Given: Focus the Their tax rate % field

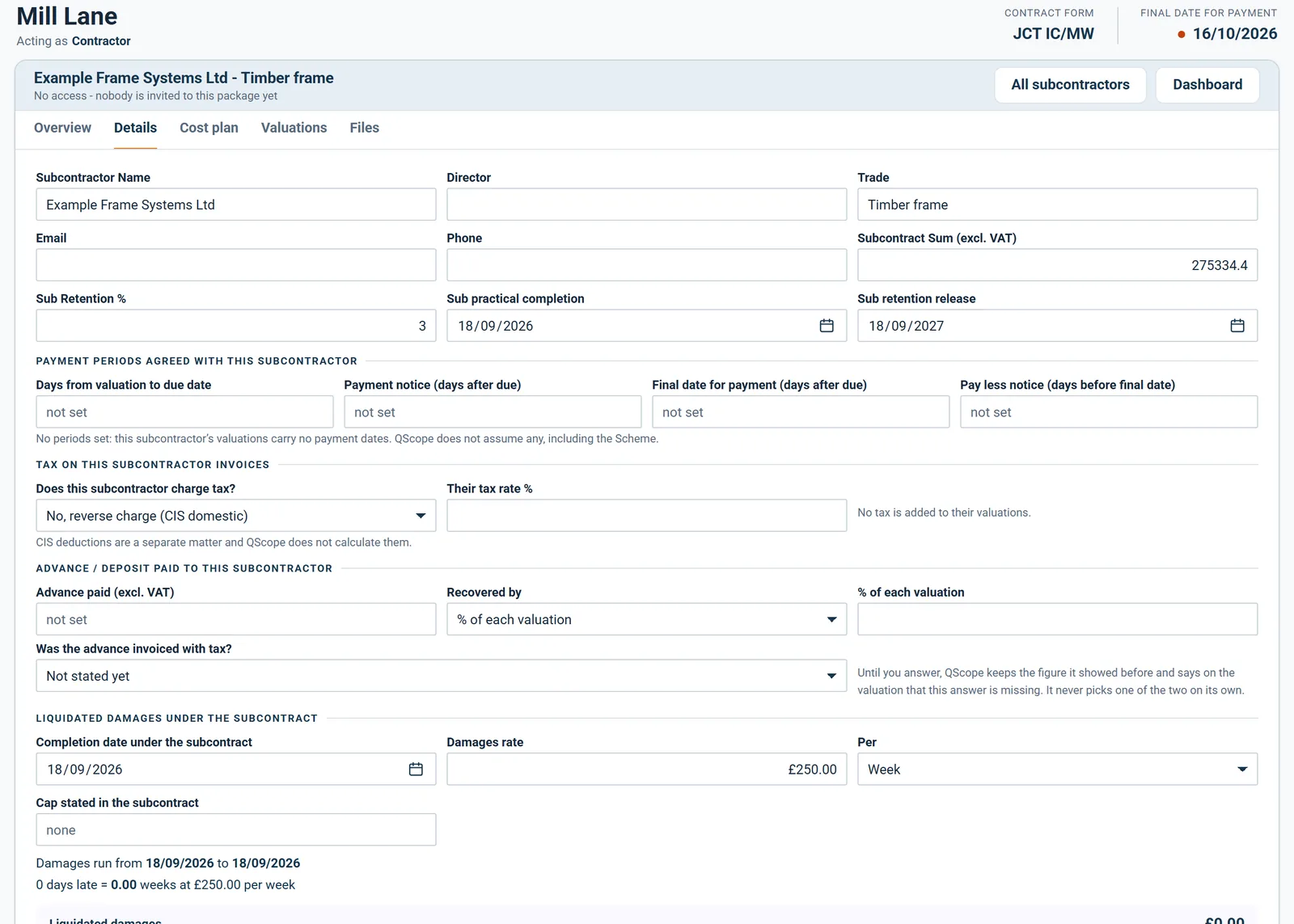Looking at the screenshot, I should point(647,516).
